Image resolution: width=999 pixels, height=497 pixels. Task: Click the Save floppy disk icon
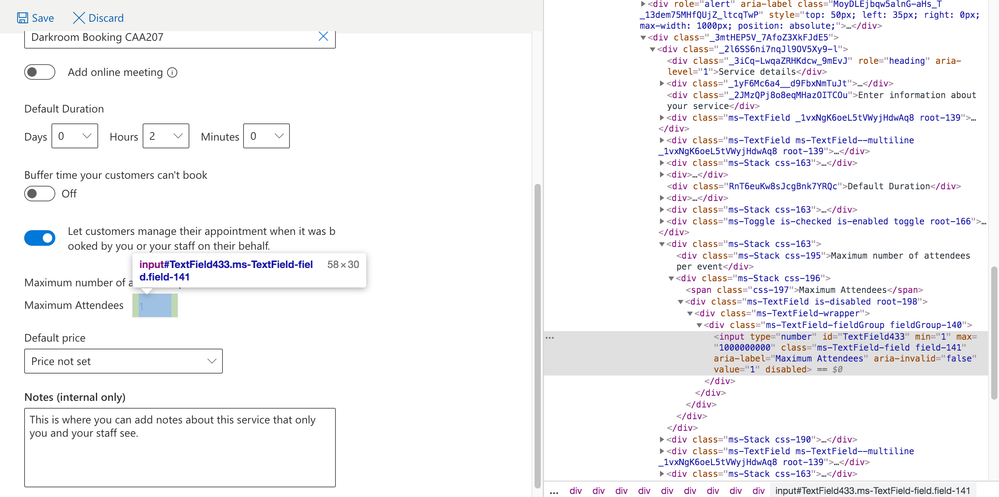coord(22,18)
